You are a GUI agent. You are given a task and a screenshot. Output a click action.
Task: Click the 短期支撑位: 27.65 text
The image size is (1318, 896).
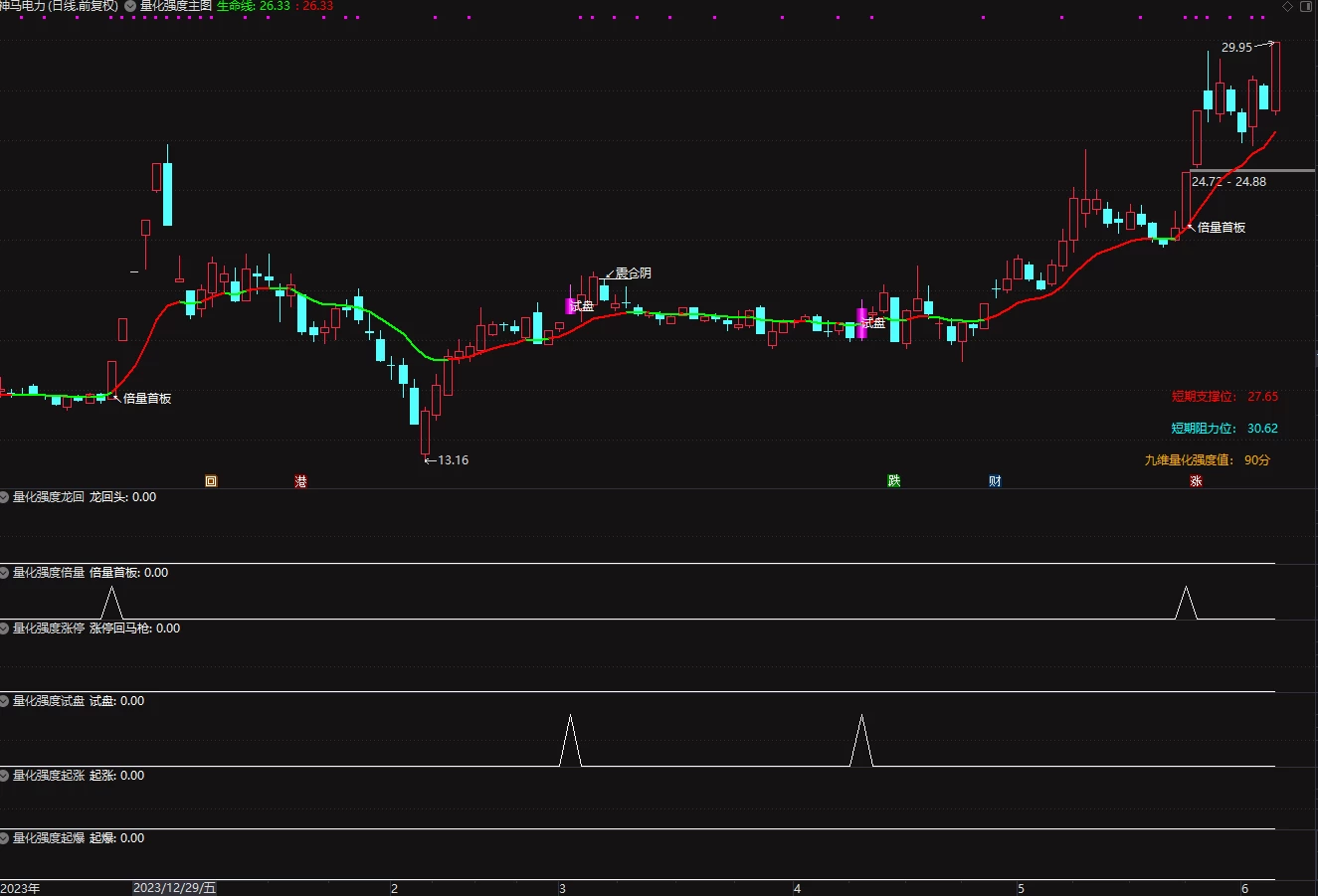tap(1224, 397)
